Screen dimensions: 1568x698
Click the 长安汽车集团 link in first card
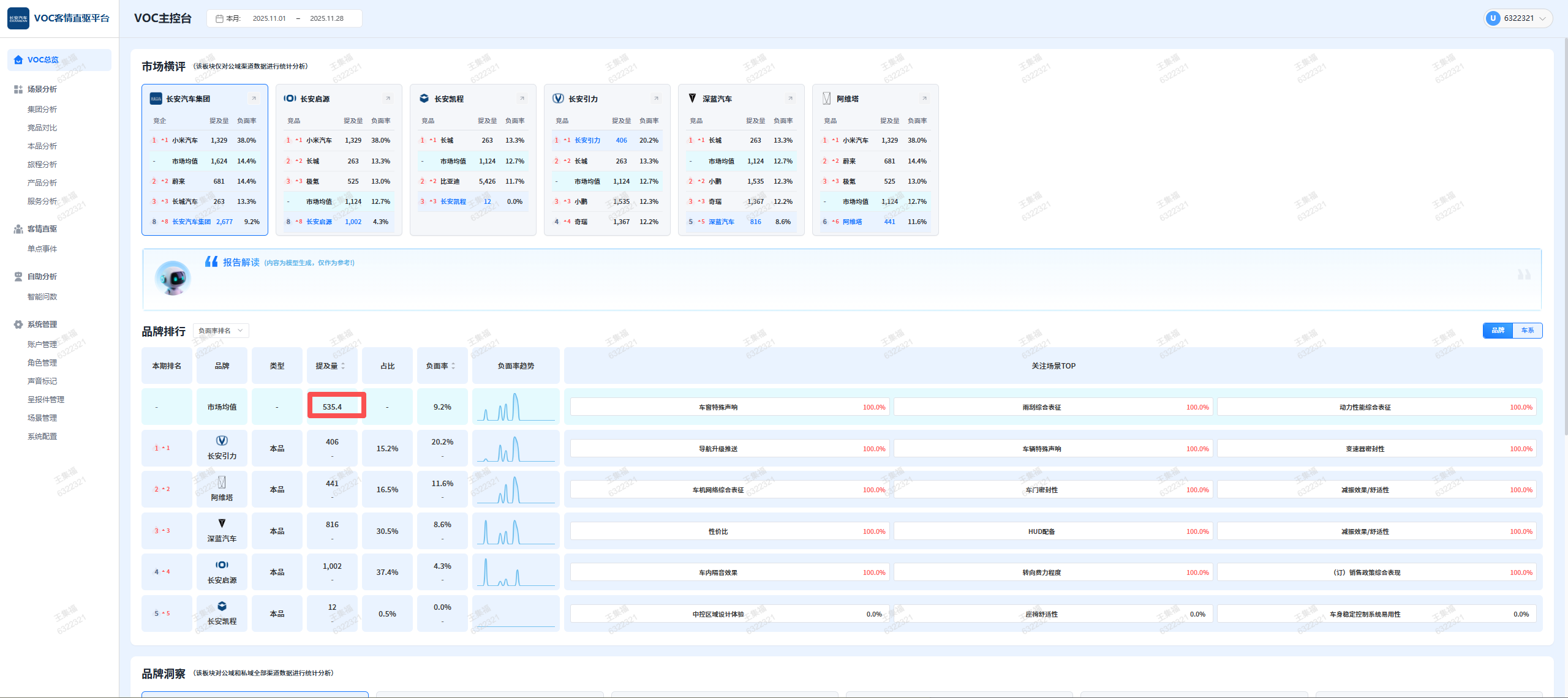[x=191, y=222]
